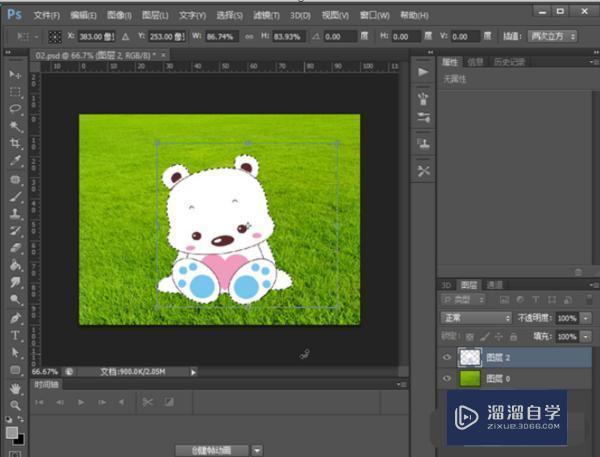Toggle the link between width and height

(249, 36)
